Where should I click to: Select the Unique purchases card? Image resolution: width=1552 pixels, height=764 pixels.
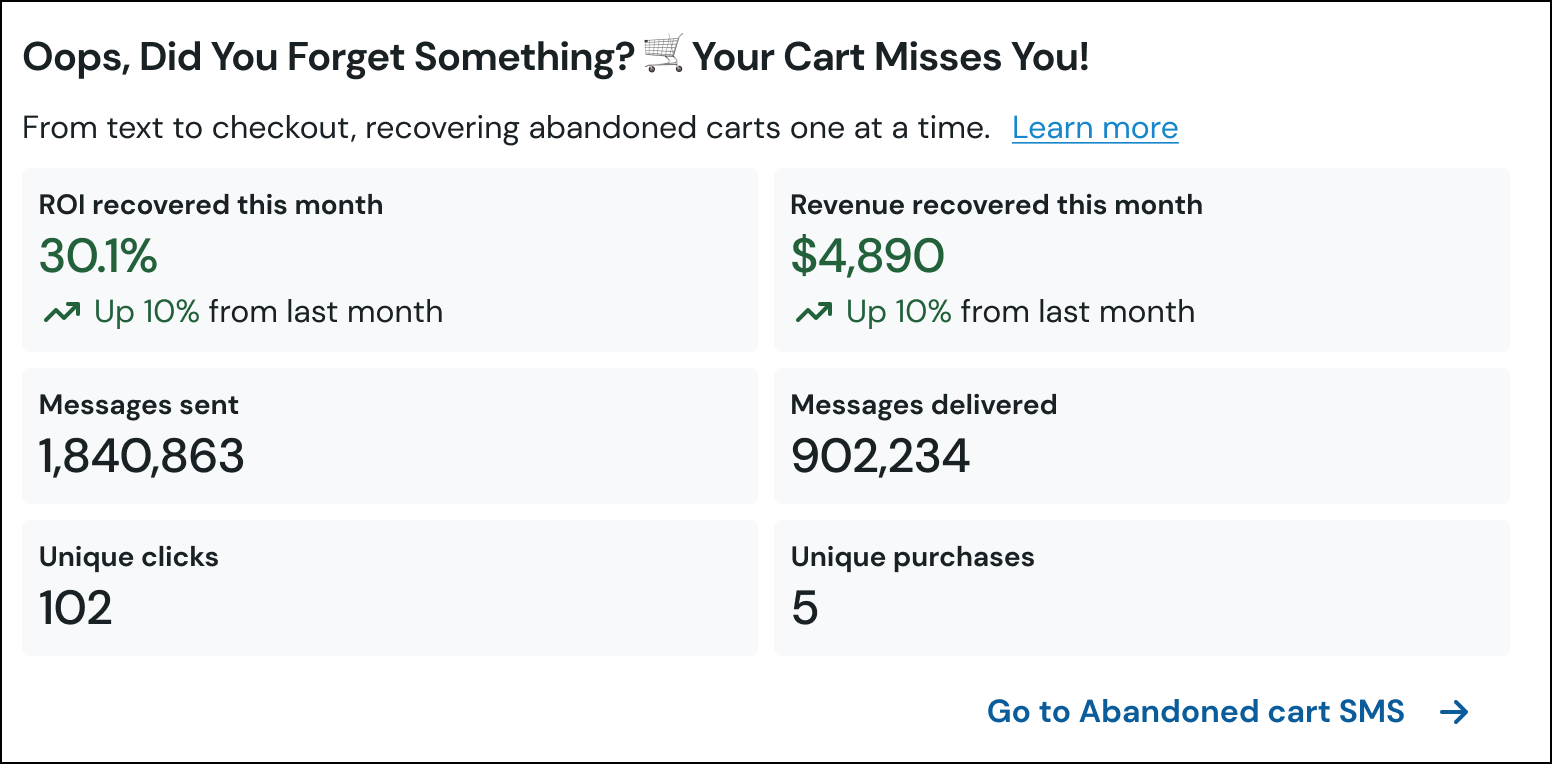[1142, 586]
